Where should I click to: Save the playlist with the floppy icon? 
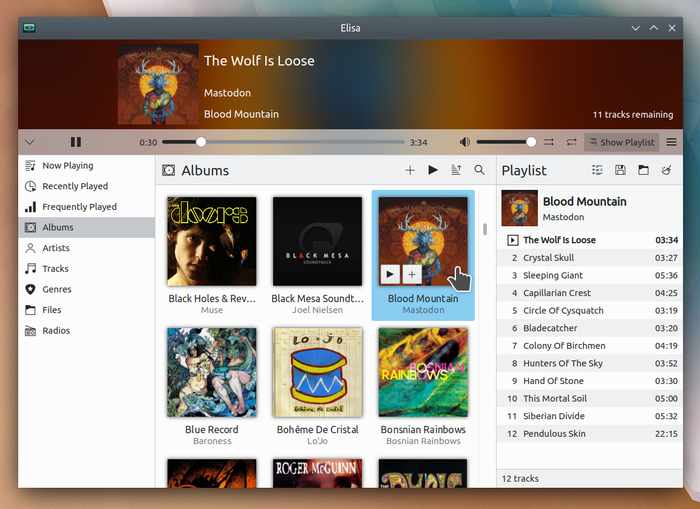(620, 170)
